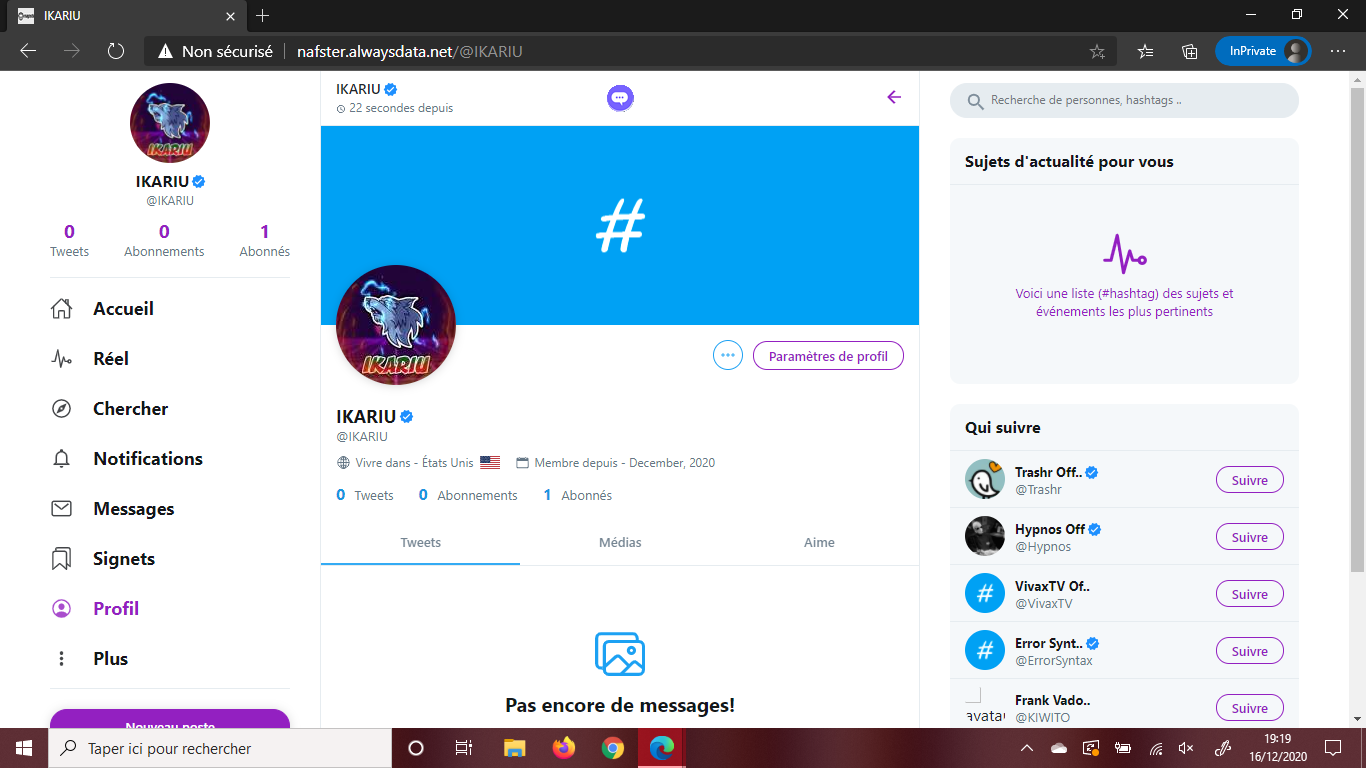Image resolution: width=1366 pixels, height=768 pixels.
Task: Go to Accueil home page
Action: point(122,309)
